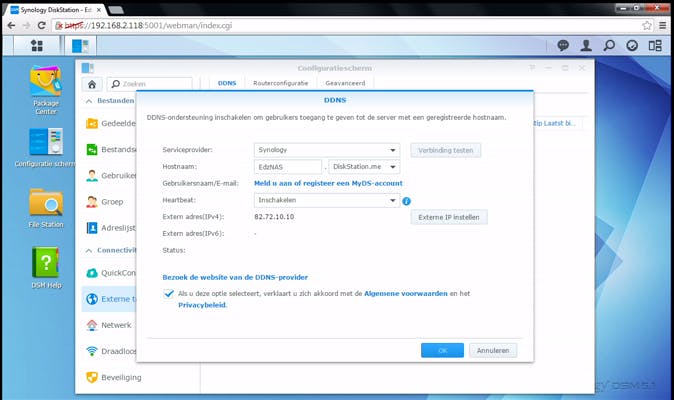Click the Configuratiescherm taskbar icon
The height and width of the screenshot is (400, 674).
click(80, 46)
